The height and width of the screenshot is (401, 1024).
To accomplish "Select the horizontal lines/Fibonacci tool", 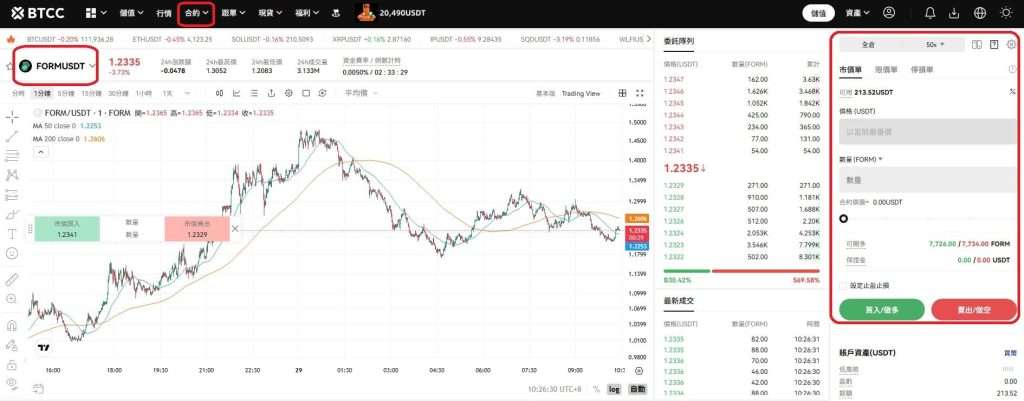I will (x=12, y=156).
